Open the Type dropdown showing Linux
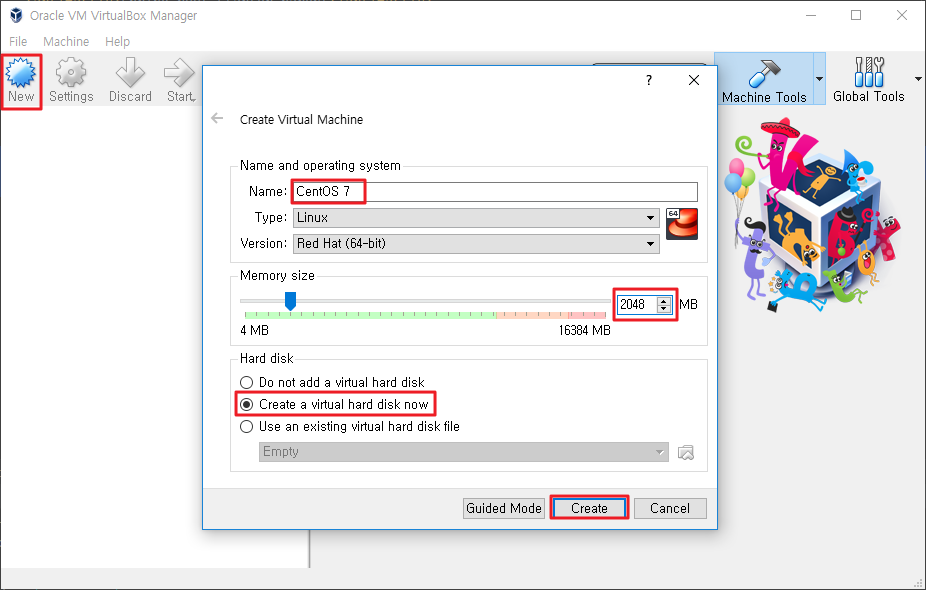This screenshot has width=926, height=590. [476, 217]
